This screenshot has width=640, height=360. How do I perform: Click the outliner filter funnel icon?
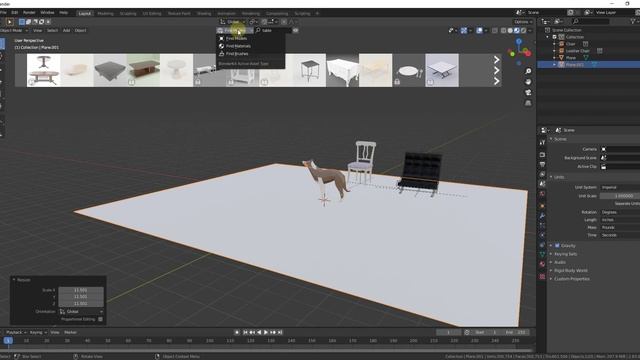(x=633, y=21)
